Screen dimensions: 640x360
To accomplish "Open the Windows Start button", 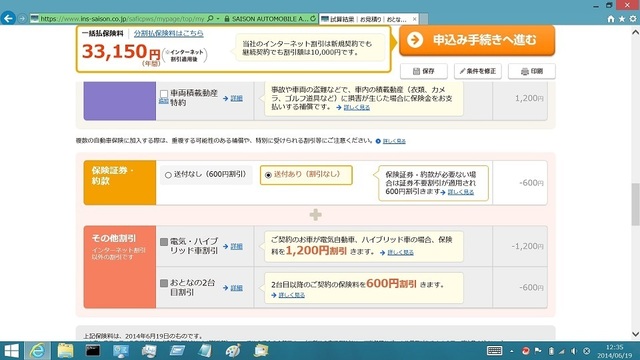I will click(11, 351).
